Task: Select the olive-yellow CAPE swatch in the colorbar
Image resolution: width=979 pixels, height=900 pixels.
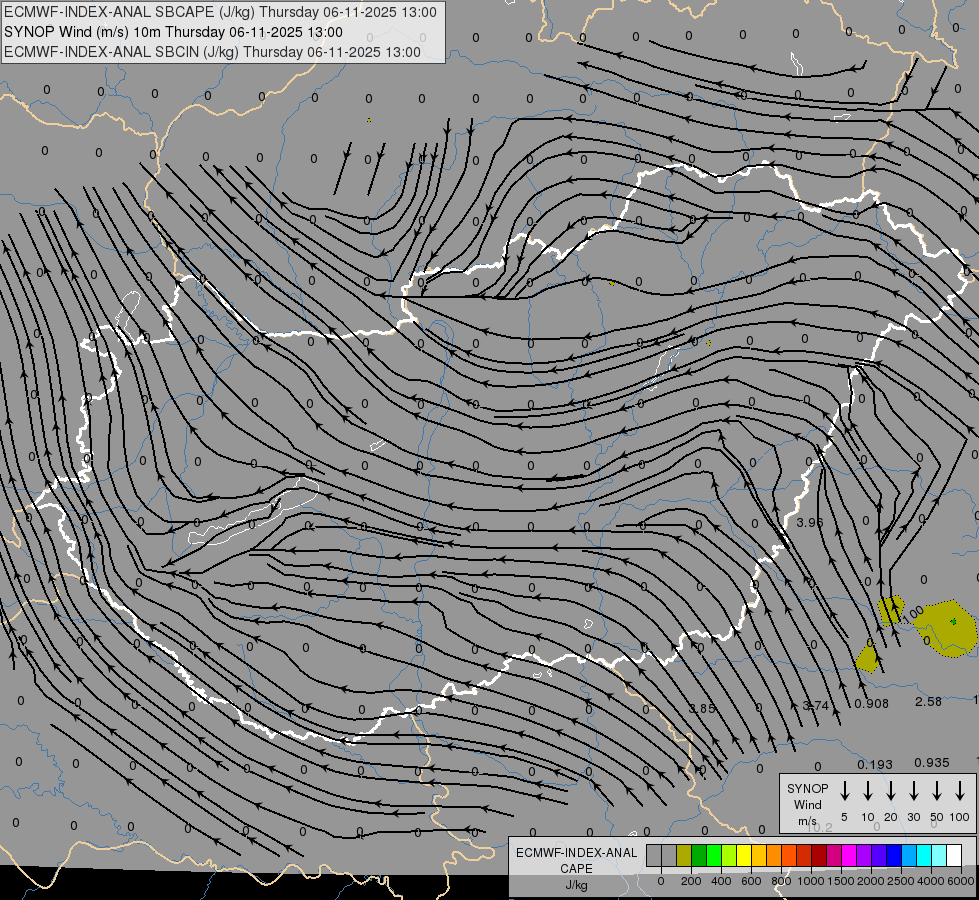Action: click(684, 855)
